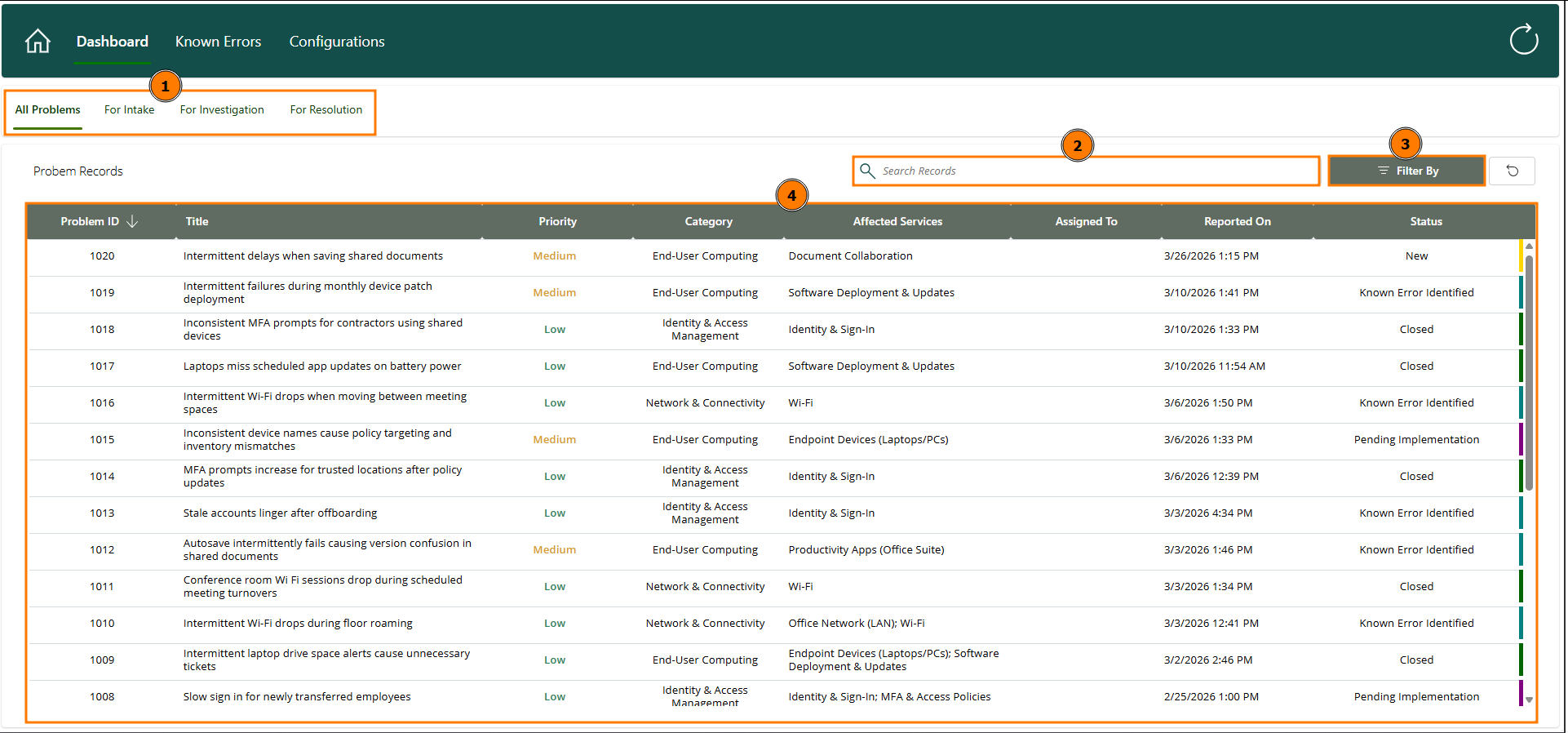The image size is (1568, 733).
Task: Open the Known Errors menu
Action: coord(218,42)
